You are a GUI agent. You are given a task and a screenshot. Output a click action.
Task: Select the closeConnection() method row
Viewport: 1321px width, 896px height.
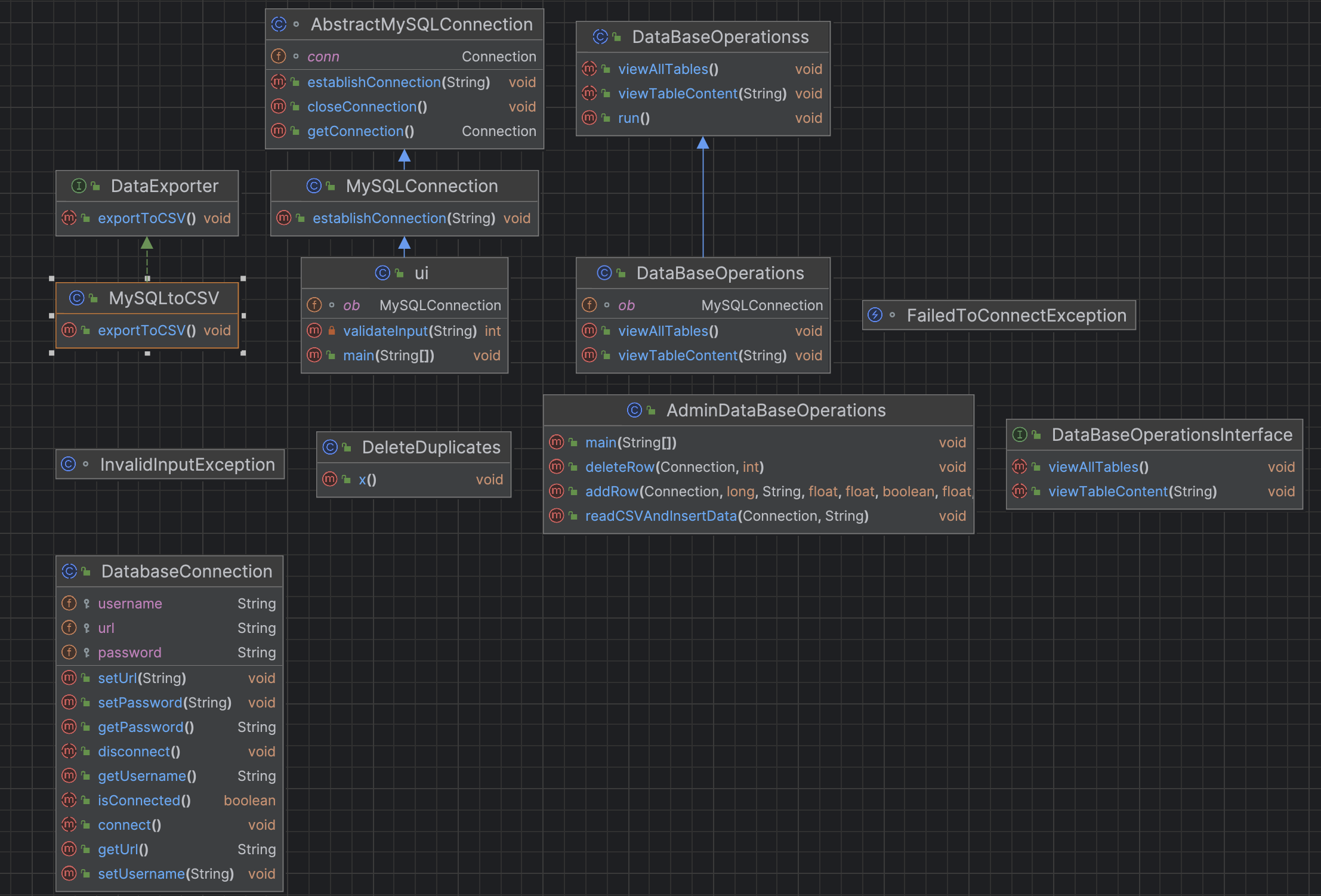pos(366,107)
